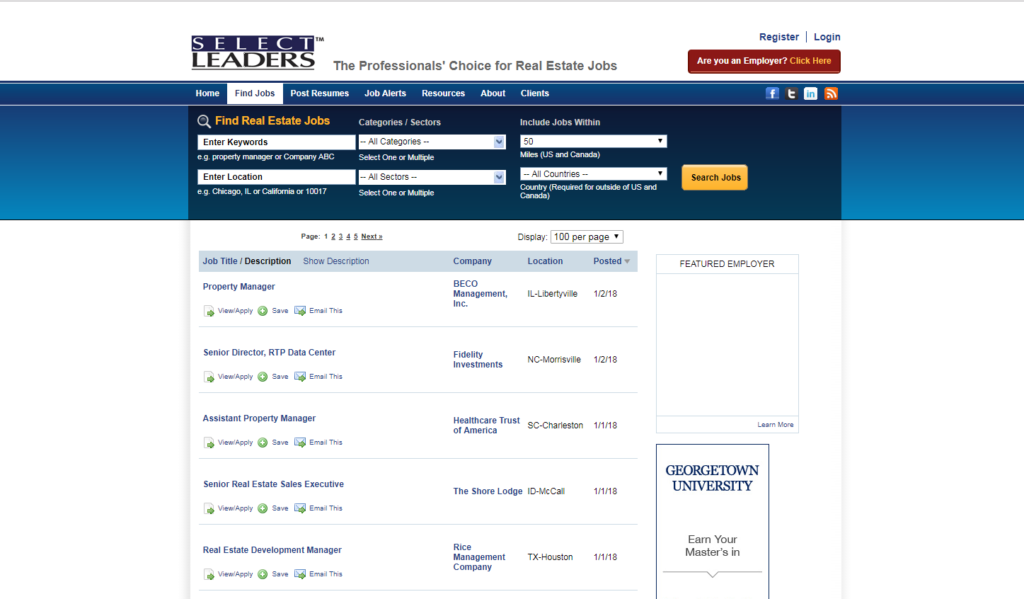
Task: Sort by the Company column header
Action: click(x=472, y=261)
